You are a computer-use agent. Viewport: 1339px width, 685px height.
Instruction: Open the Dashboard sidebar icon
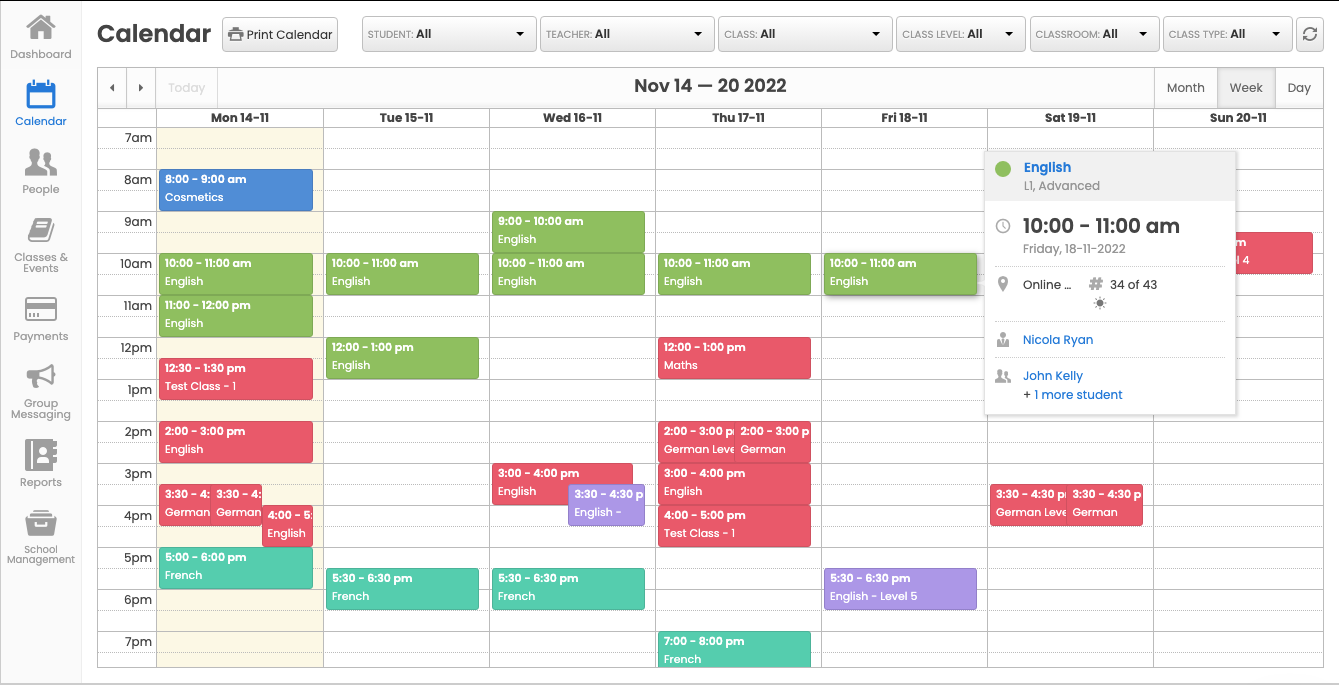[x=41, y=28]
